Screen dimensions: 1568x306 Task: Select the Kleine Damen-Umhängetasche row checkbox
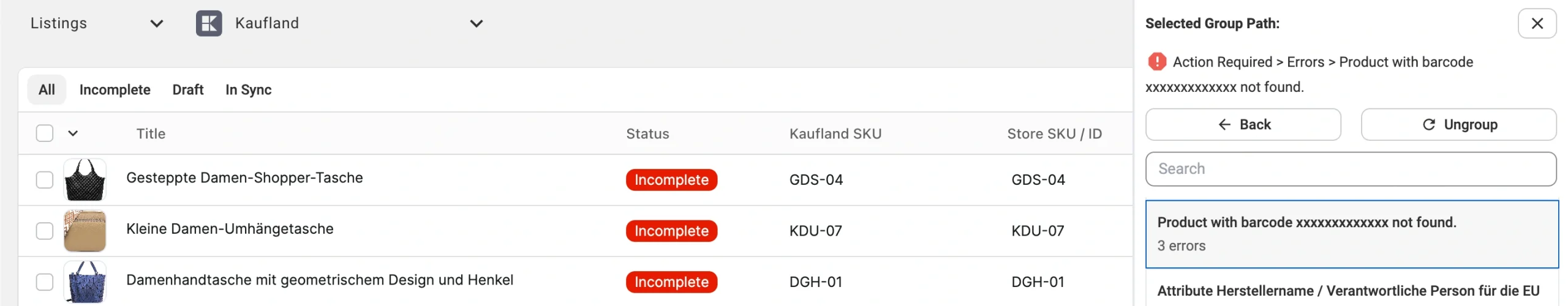pyautogui.click(x=45, y=231)
